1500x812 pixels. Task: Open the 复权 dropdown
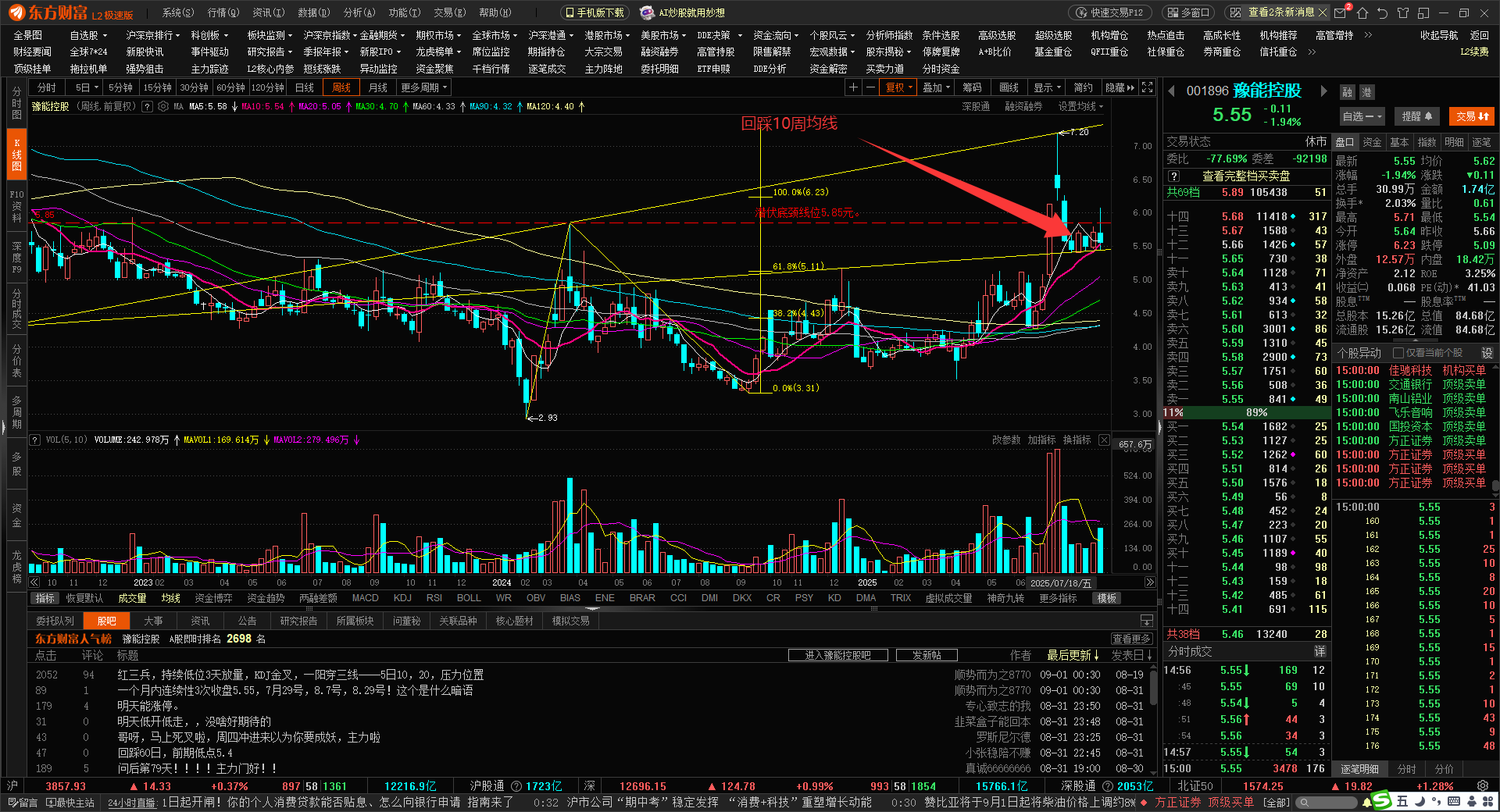pos(900,87)
